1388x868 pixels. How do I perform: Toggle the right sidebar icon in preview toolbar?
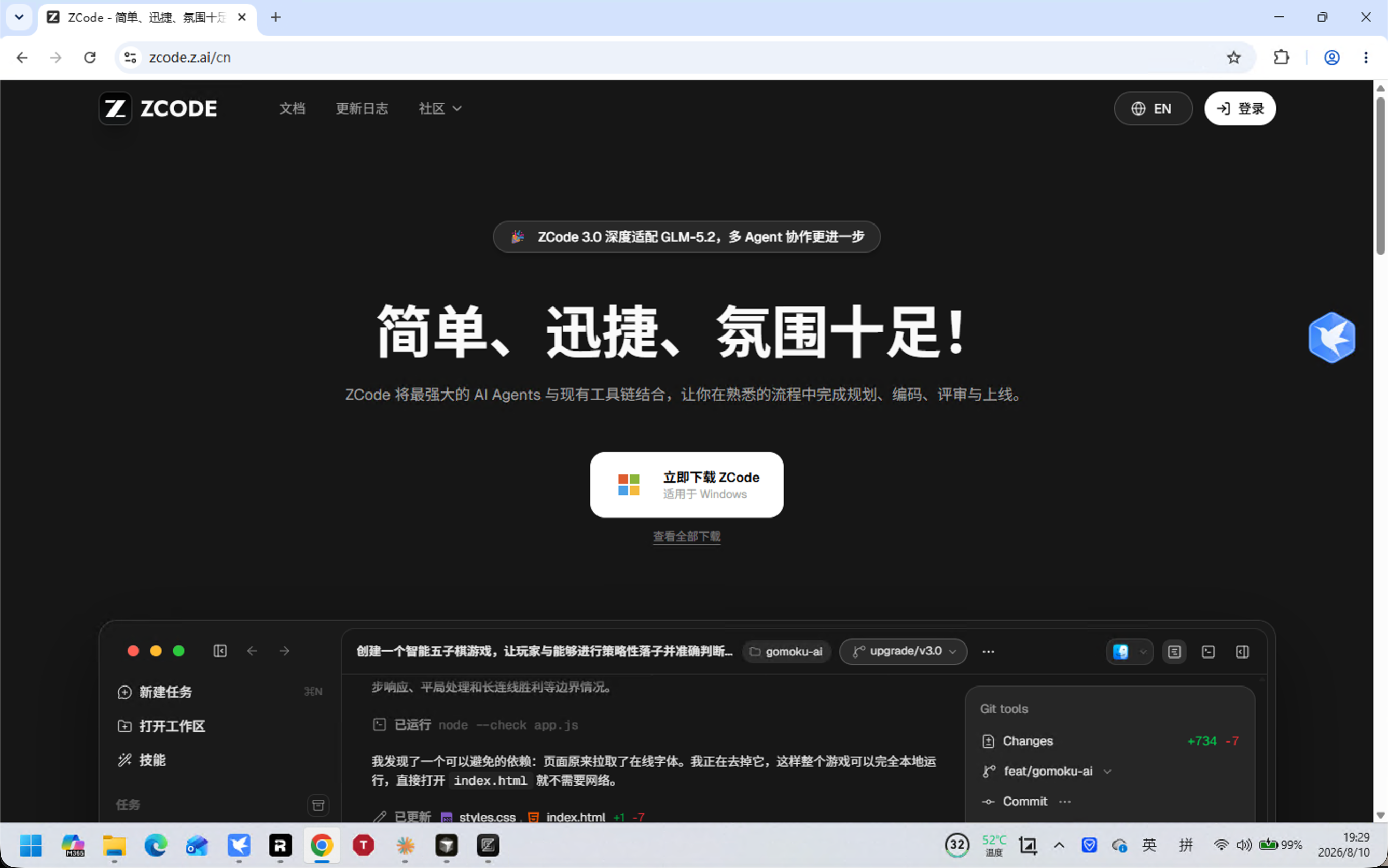[x=1242, y=652]
